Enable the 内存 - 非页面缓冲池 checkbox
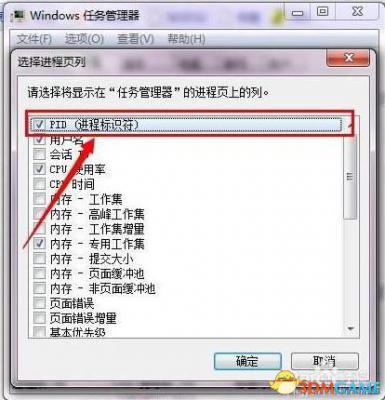Viewport: 385px width, 400px height. [39, 288]
